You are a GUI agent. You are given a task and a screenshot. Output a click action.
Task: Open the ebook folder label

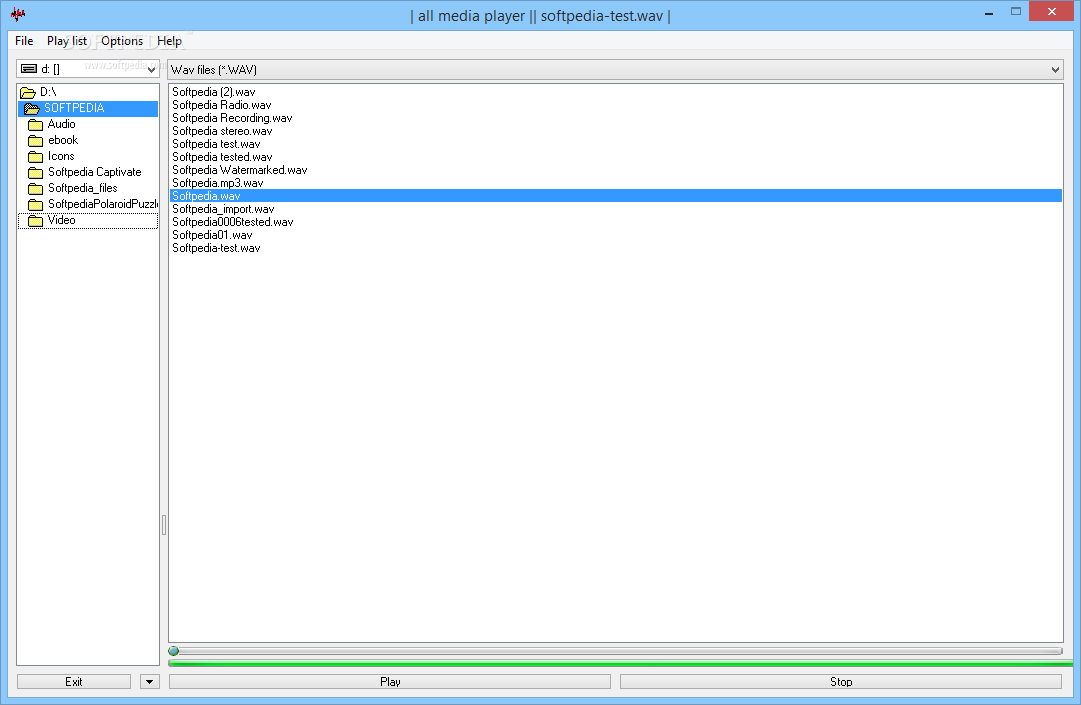[x=63, y=140]
